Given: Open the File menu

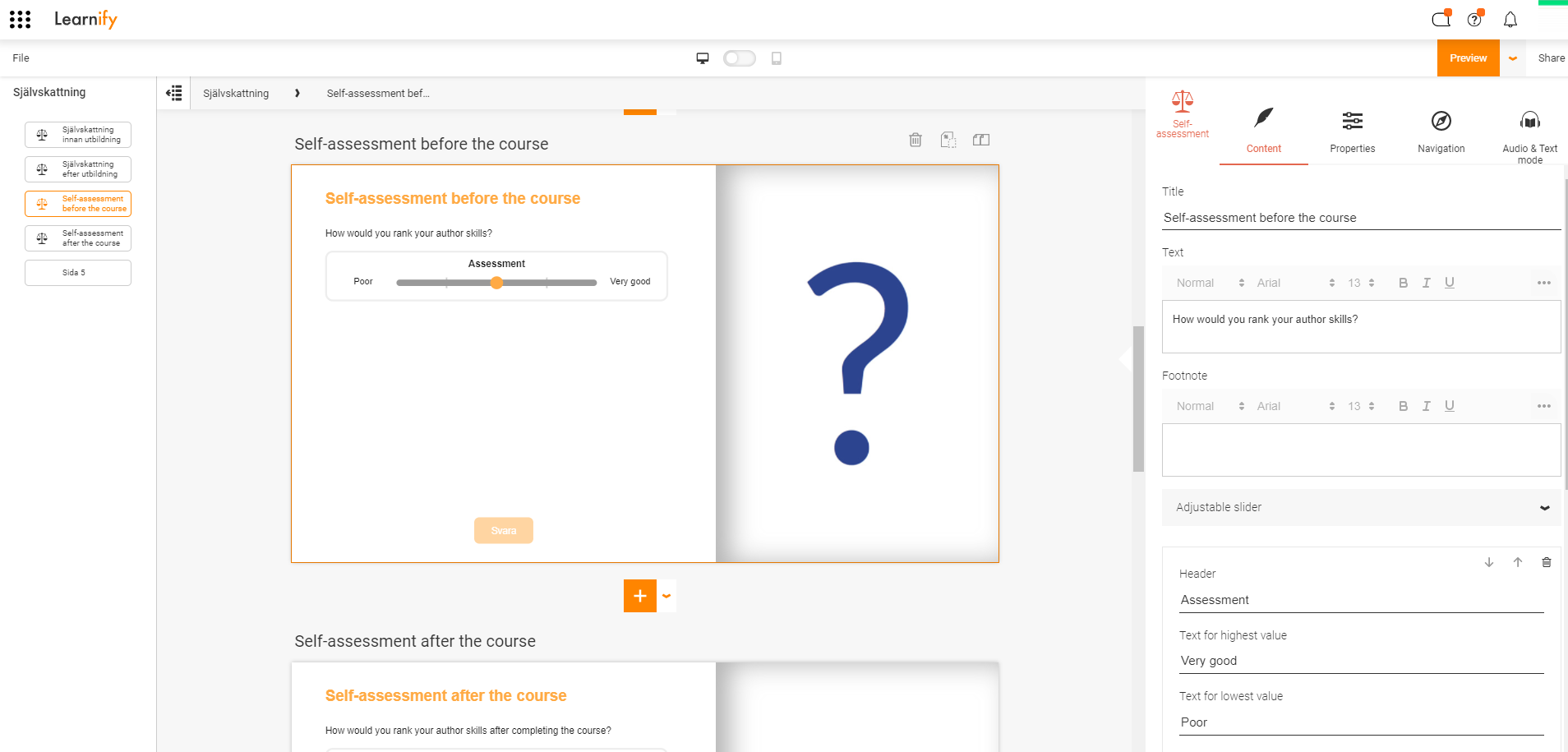Looking at the screenshot, I should 21,58.
